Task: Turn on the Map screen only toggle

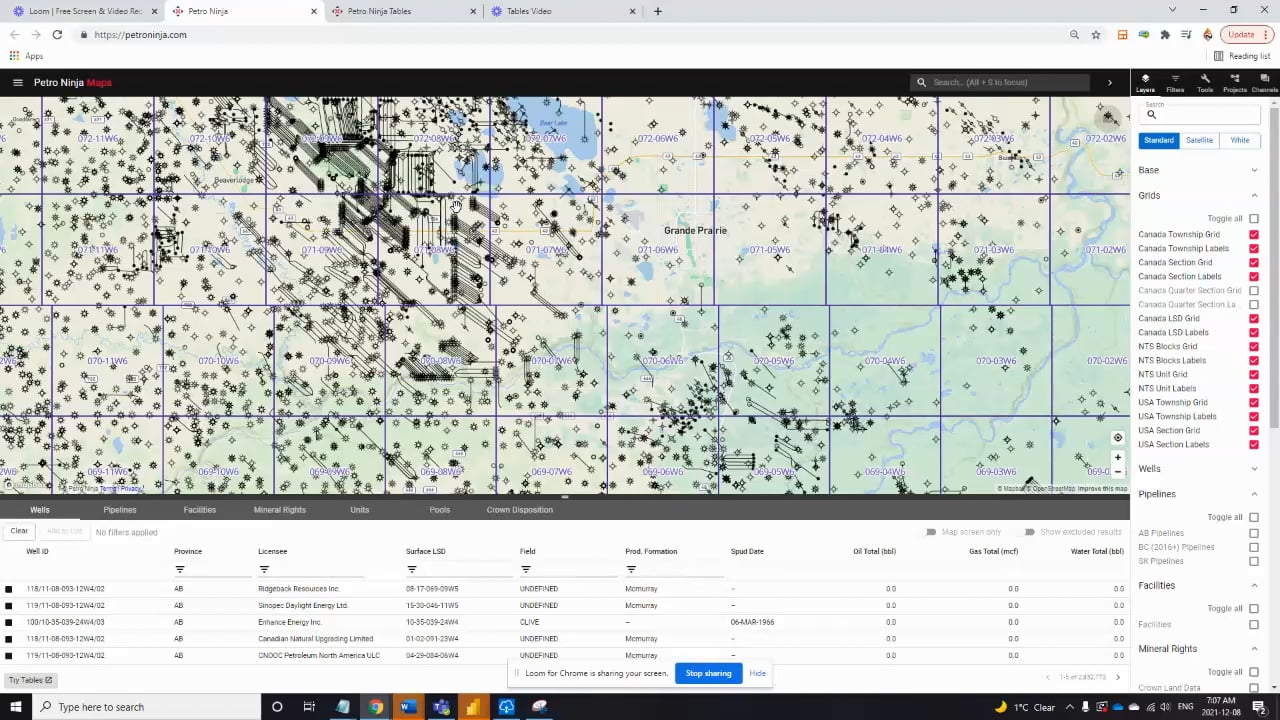Action: click(x=931, y=532)
